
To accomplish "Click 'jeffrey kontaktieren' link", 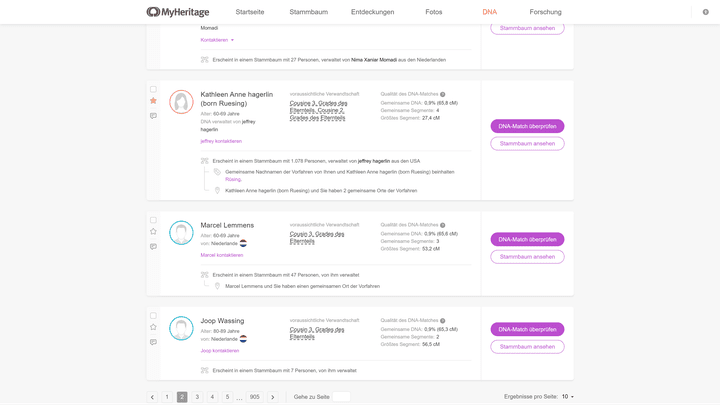I will [x=221, y=141].
